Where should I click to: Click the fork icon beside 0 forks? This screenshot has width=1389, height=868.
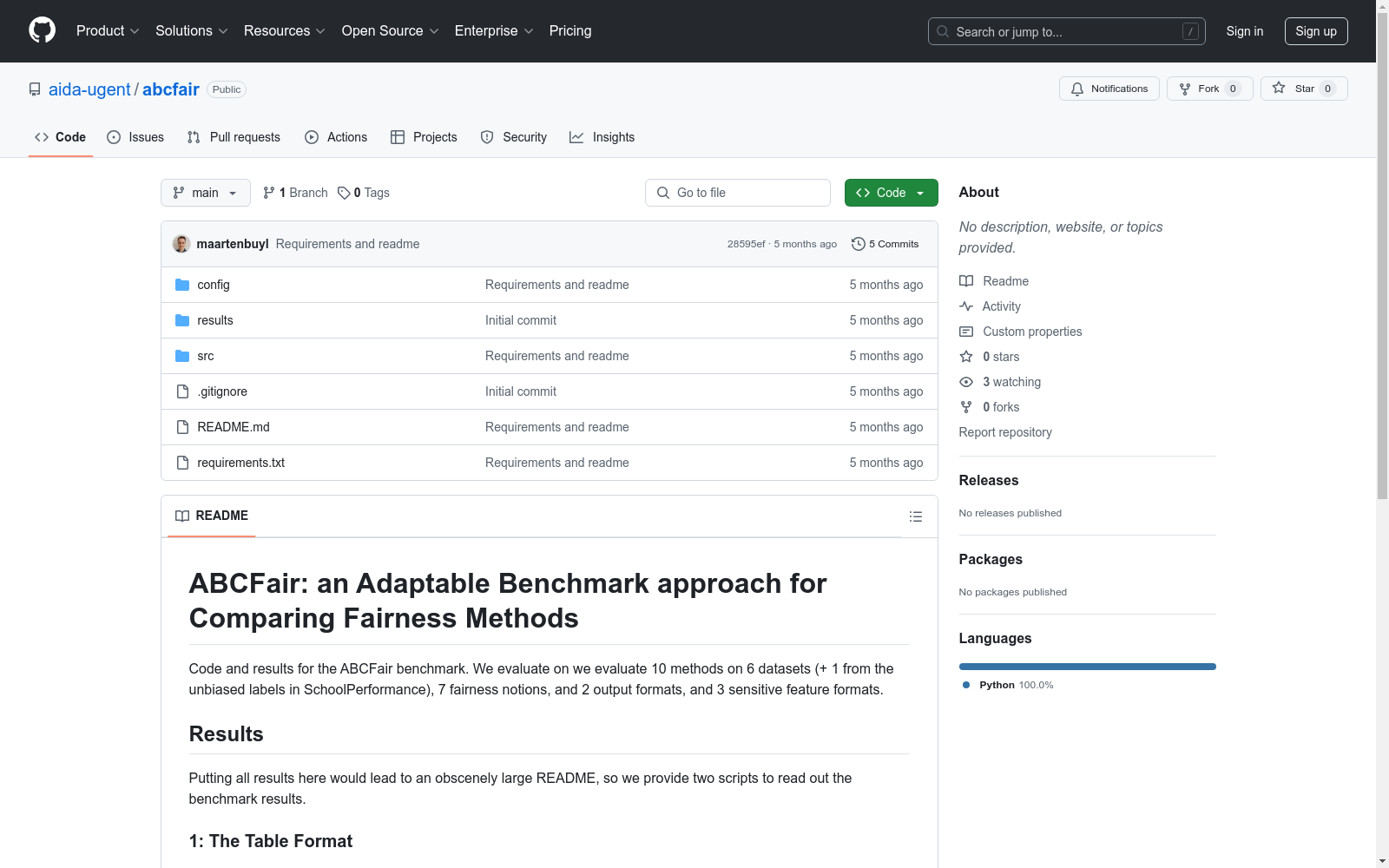pos(966,407)
